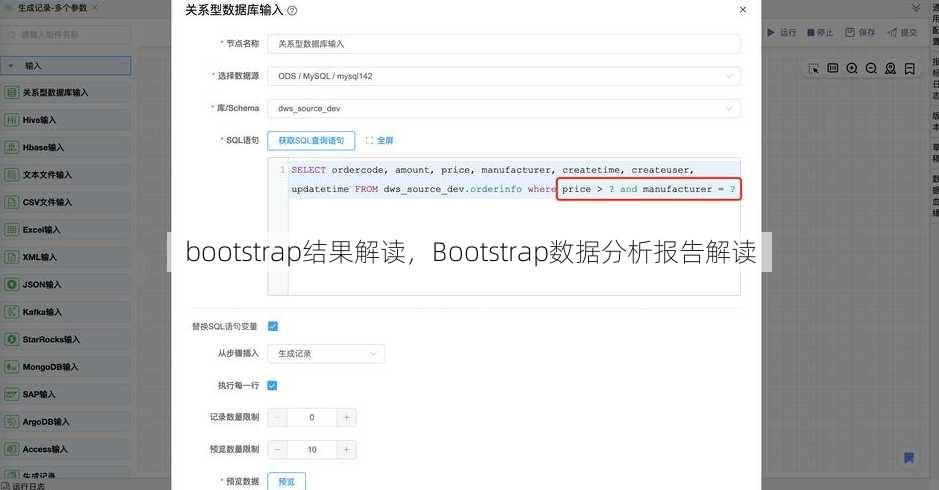Click the 提交 submit button

pos(902,32)
